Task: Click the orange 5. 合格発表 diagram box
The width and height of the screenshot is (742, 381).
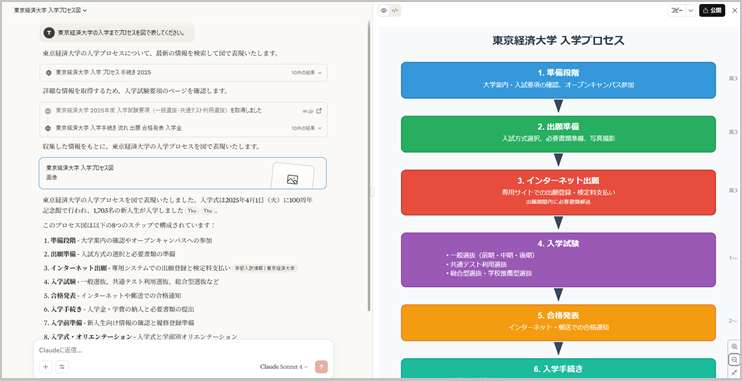Action: (x=558, y=322)
